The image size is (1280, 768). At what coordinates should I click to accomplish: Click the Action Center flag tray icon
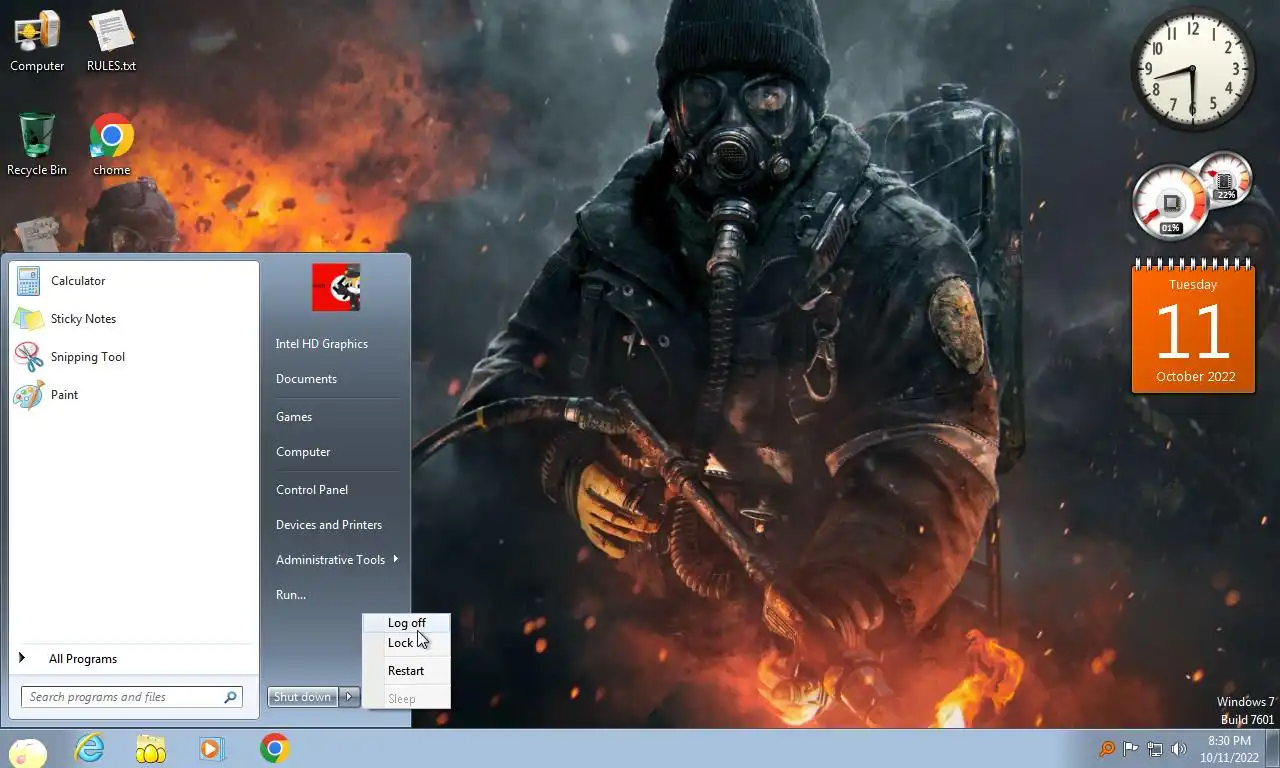(x=1130, y=748)
